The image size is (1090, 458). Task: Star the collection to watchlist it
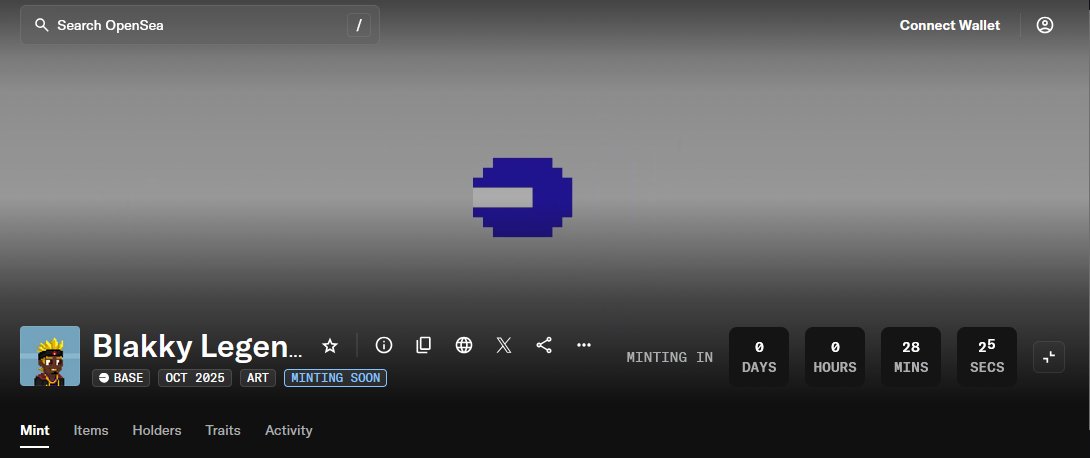point(330,345)
